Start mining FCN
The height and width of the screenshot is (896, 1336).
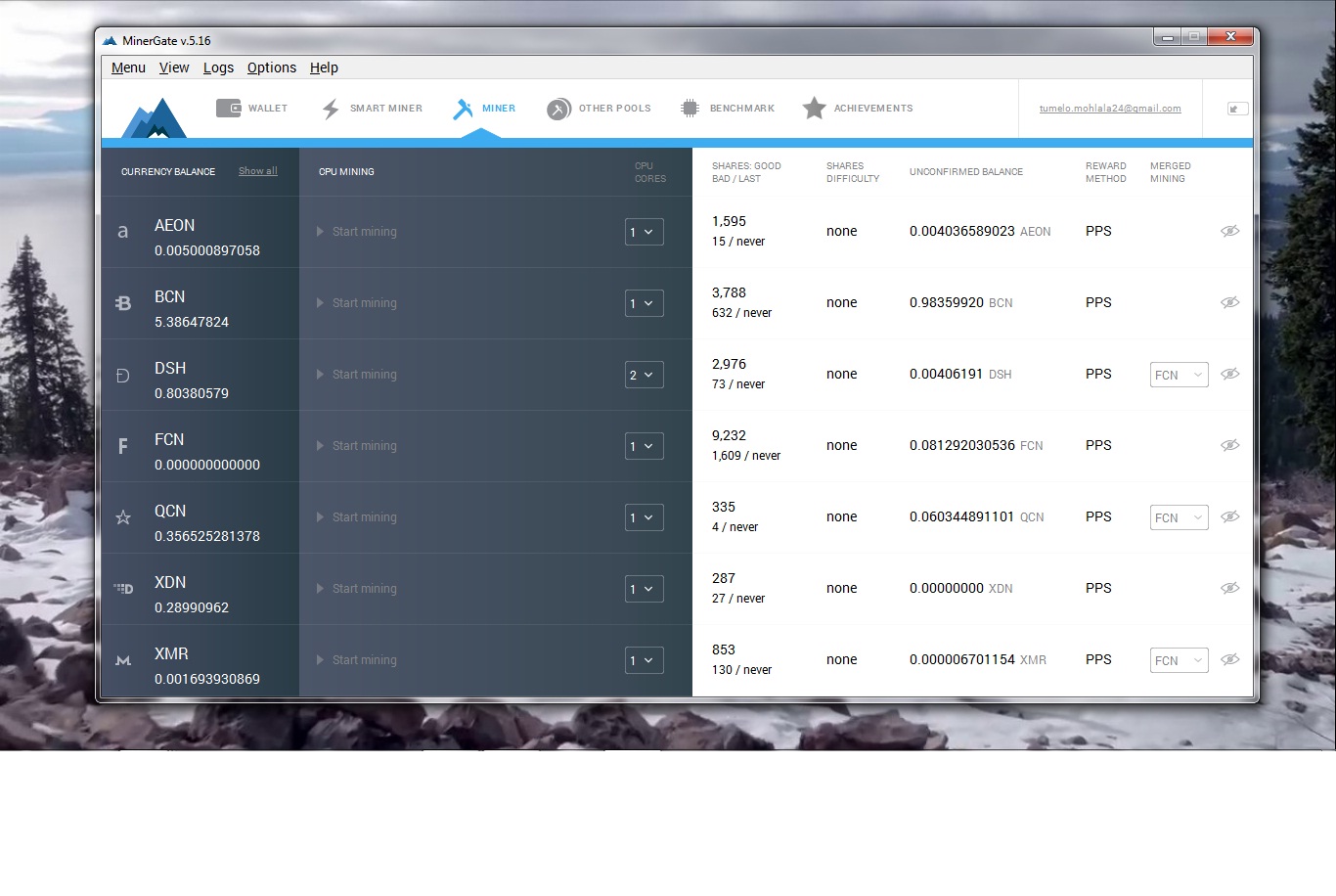coord(357,446)
